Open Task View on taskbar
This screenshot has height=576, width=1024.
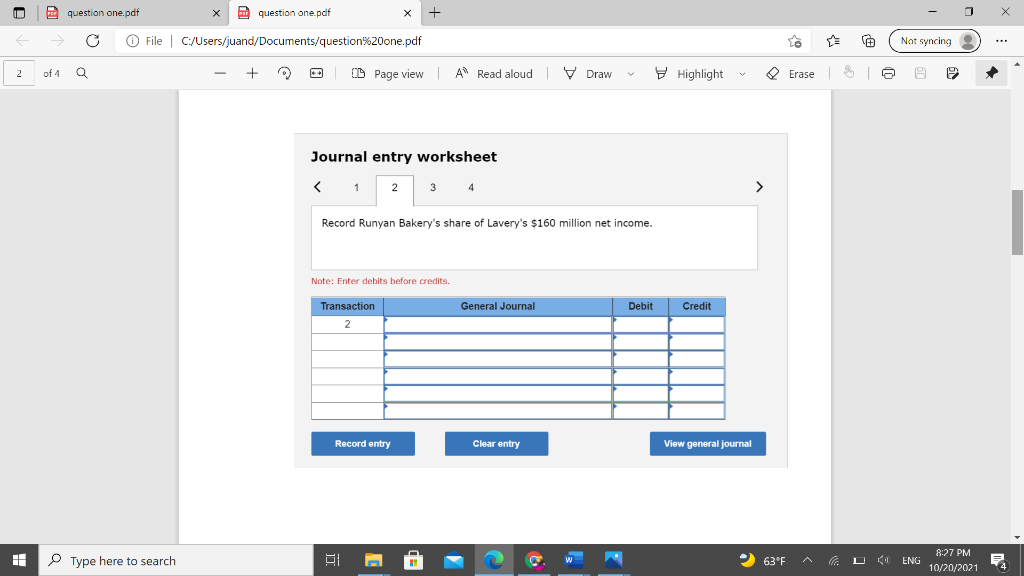click(332, 560)
